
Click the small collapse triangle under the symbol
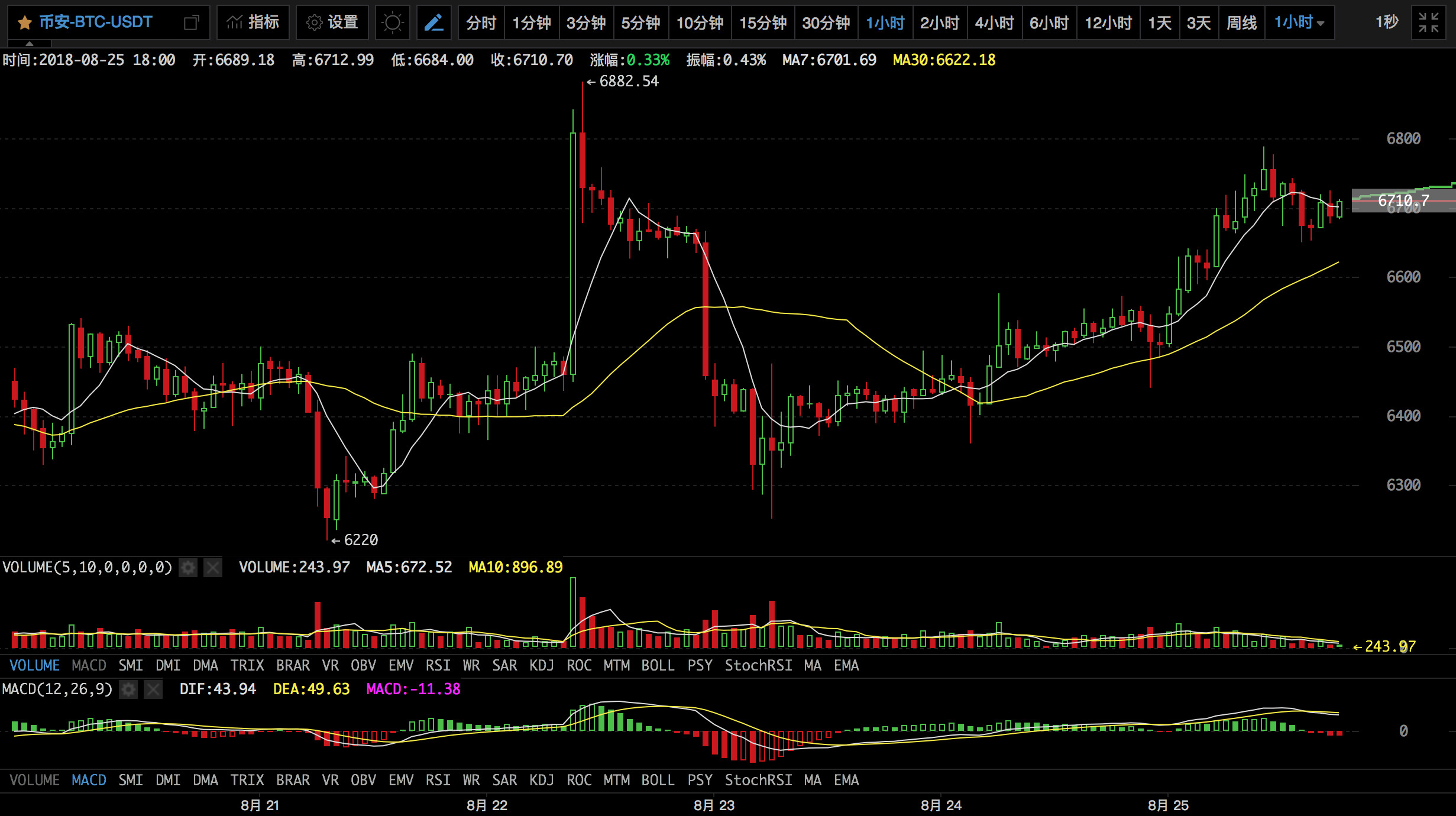tap(30, 44)
